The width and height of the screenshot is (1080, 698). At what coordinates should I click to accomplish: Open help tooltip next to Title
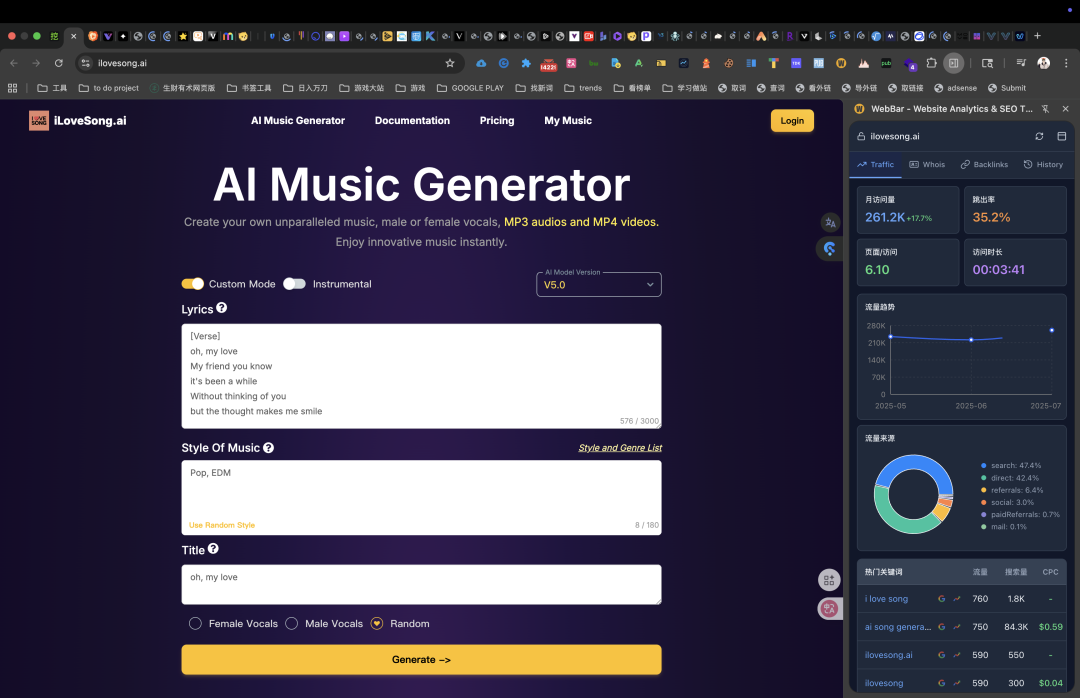(214, 548)
